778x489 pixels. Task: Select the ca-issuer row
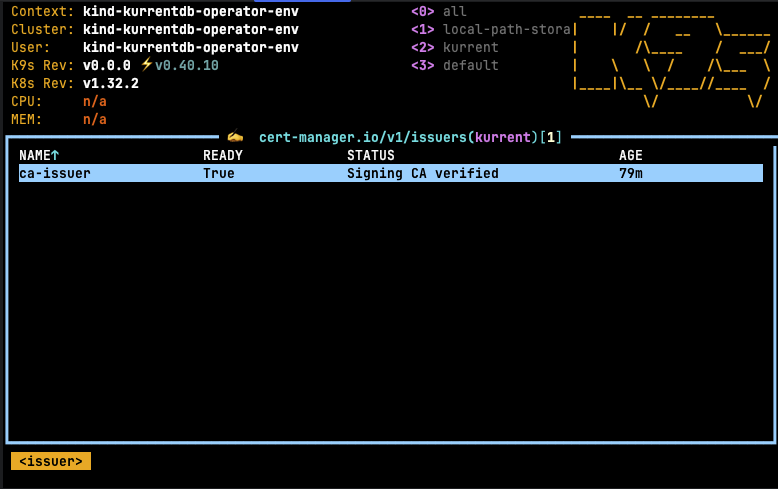click(55, 173)
